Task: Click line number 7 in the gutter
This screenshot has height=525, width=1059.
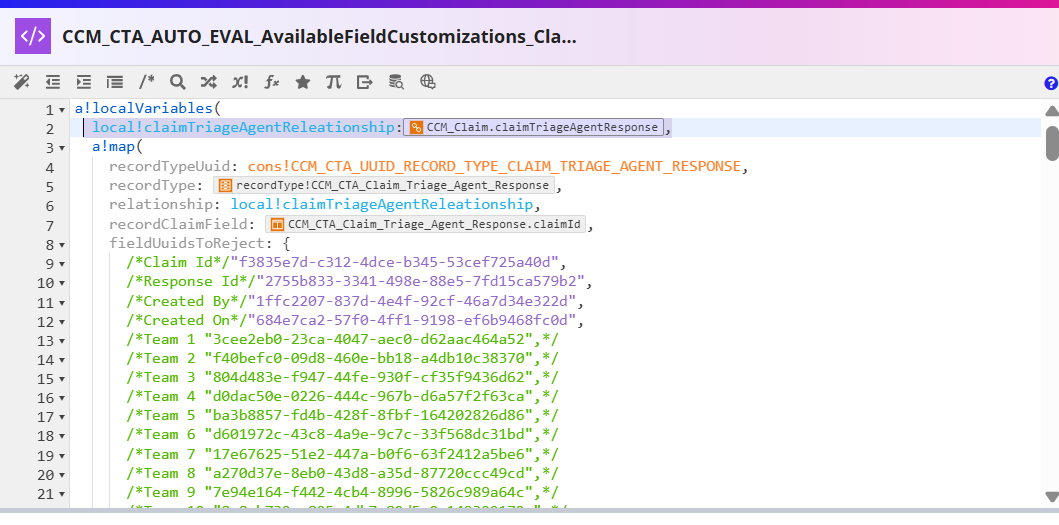Action: click(x=49, y=225)
